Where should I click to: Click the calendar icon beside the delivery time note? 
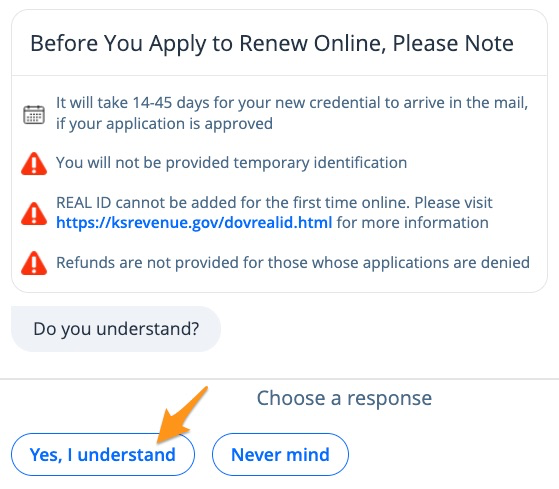tap(34, 114)
